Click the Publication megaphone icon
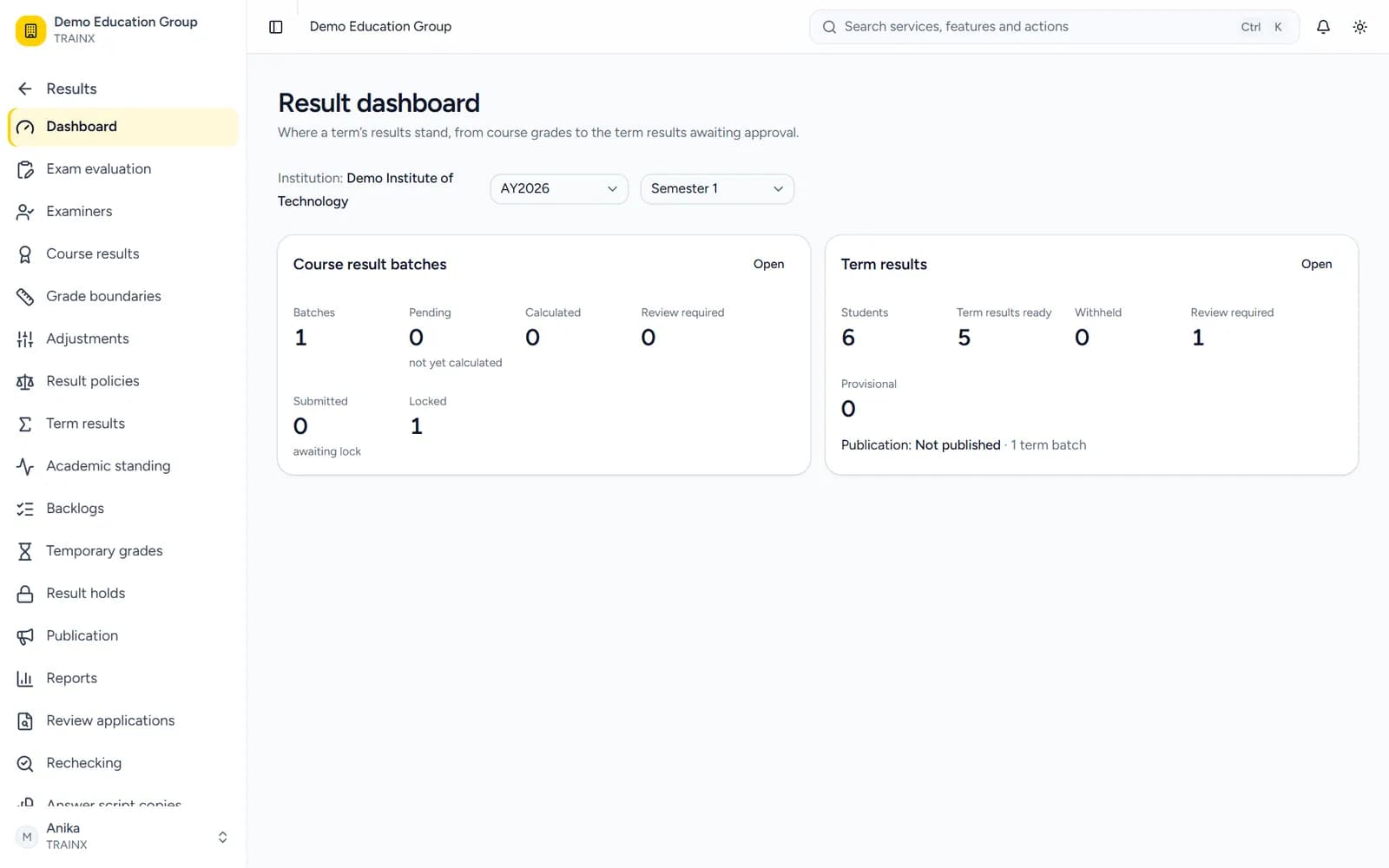 [25, 636]
